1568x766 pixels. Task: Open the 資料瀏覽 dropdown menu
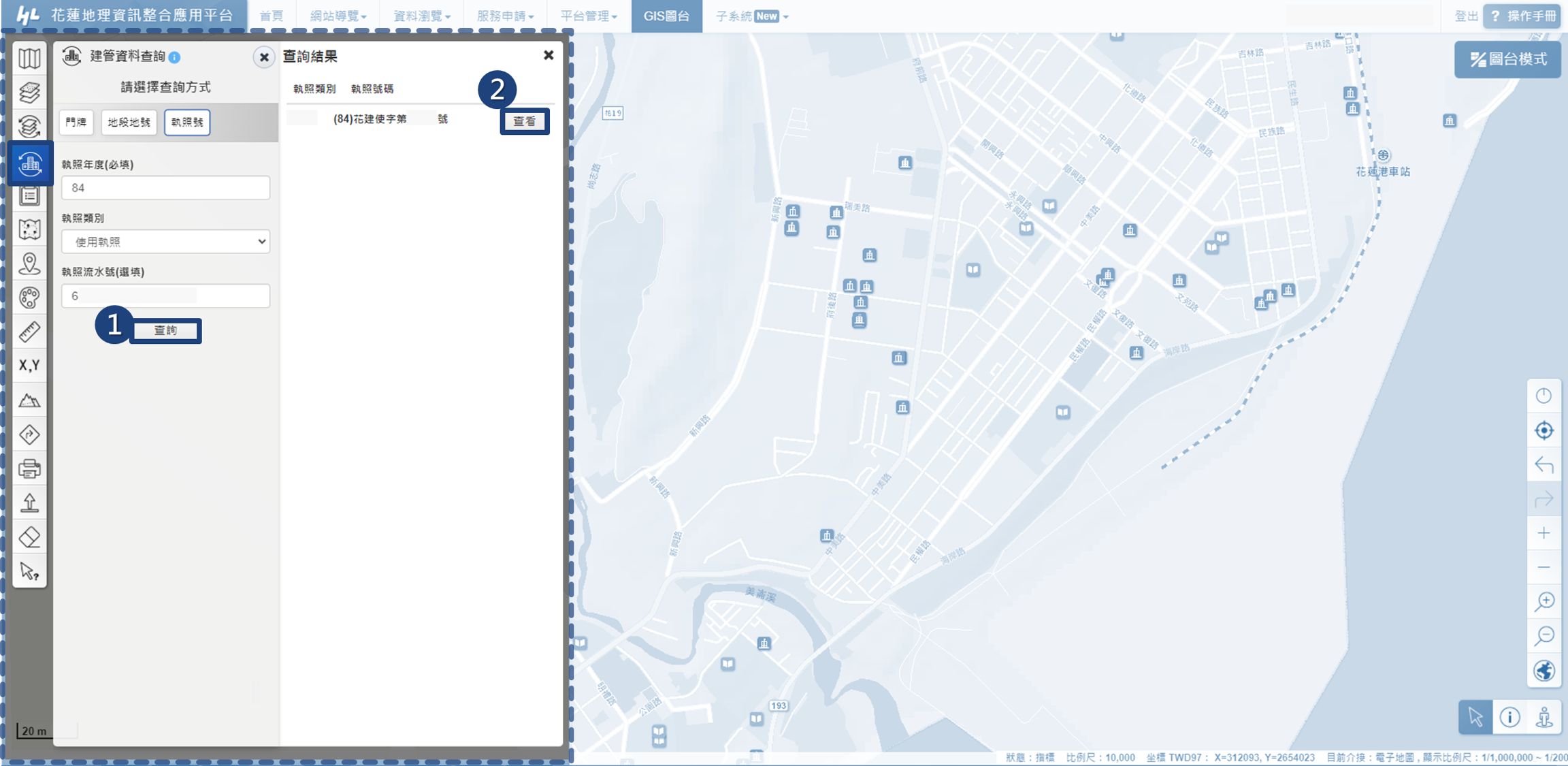coord(421,16)
